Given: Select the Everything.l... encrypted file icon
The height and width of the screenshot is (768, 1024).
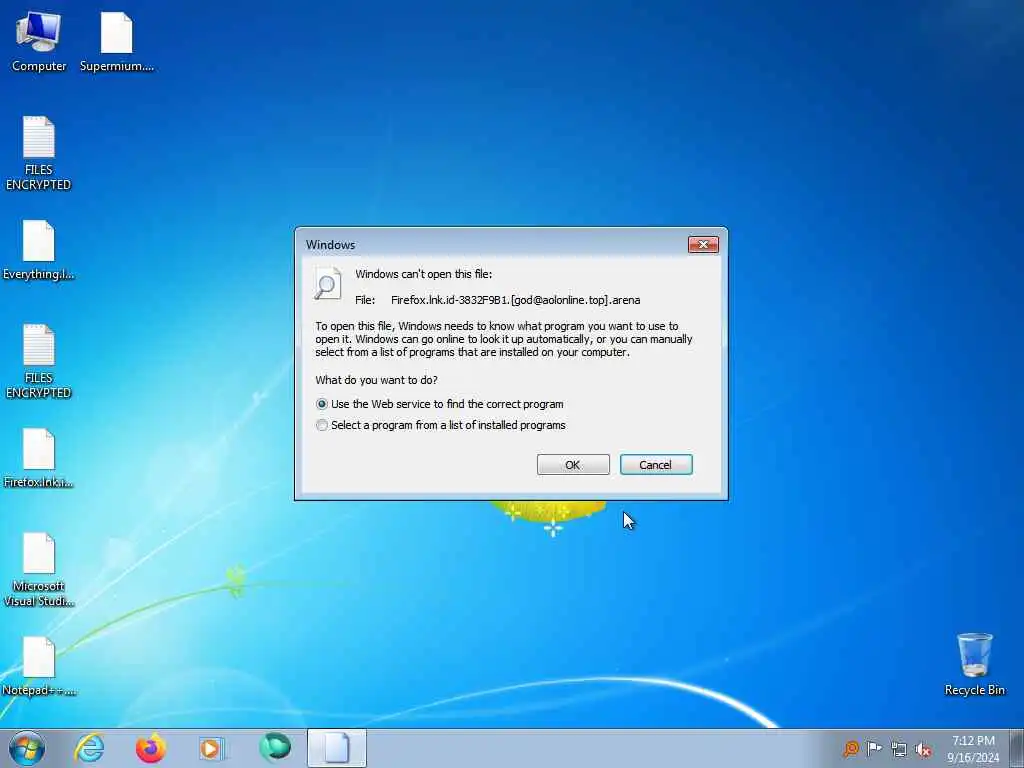Looking at the screenshot, I should 39,251.
